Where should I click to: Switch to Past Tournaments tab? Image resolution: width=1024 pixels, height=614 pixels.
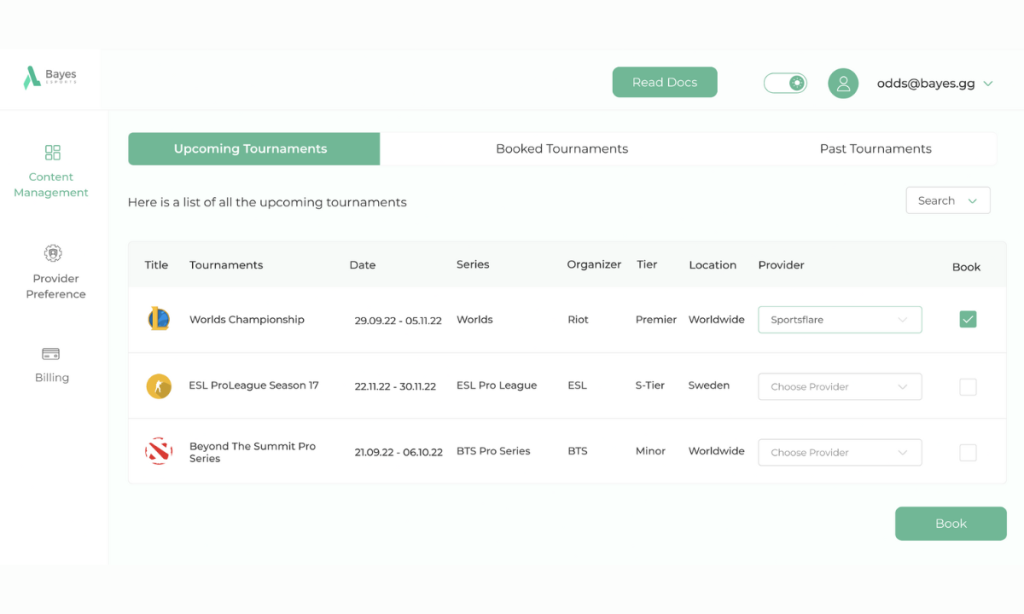click(875, 149)
